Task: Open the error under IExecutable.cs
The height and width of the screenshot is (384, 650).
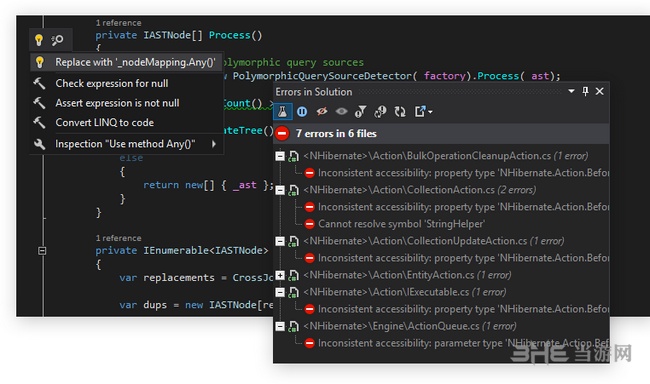Action: click(x=463, y=309)
